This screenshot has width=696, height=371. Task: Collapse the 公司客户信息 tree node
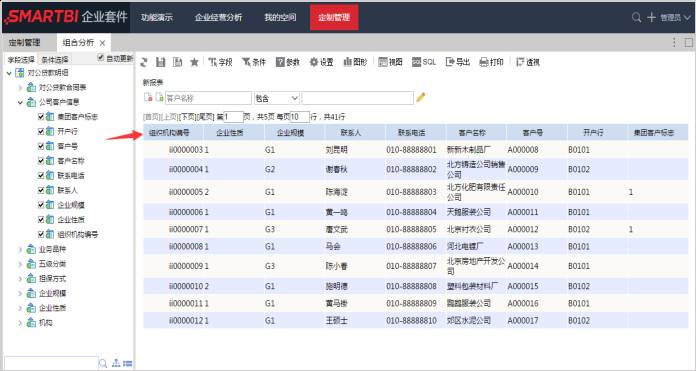coord(20,103)
